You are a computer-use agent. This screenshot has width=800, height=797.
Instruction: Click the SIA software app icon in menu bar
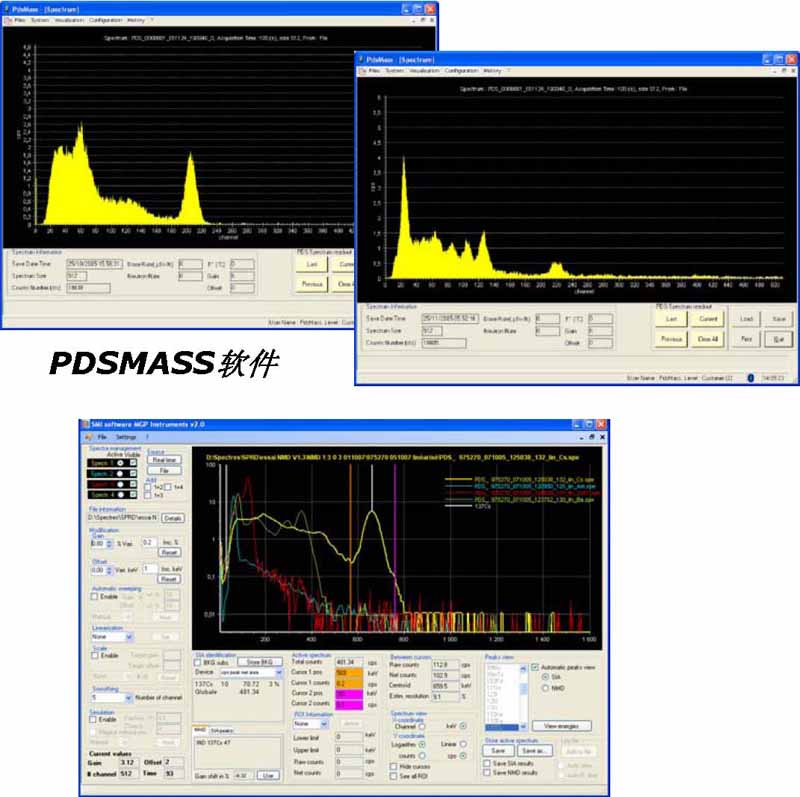point(87,437)
